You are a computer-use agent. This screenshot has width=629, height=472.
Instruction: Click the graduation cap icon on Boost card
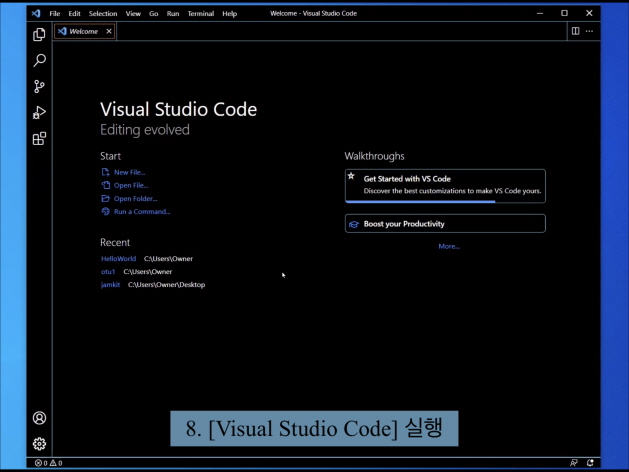click(x=353, y=224)
